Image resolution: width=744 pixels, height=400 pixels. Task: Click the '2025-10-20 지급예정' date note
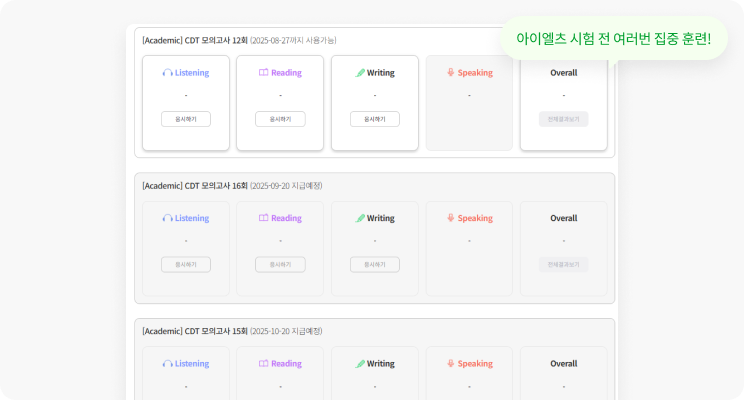(287, 331)
